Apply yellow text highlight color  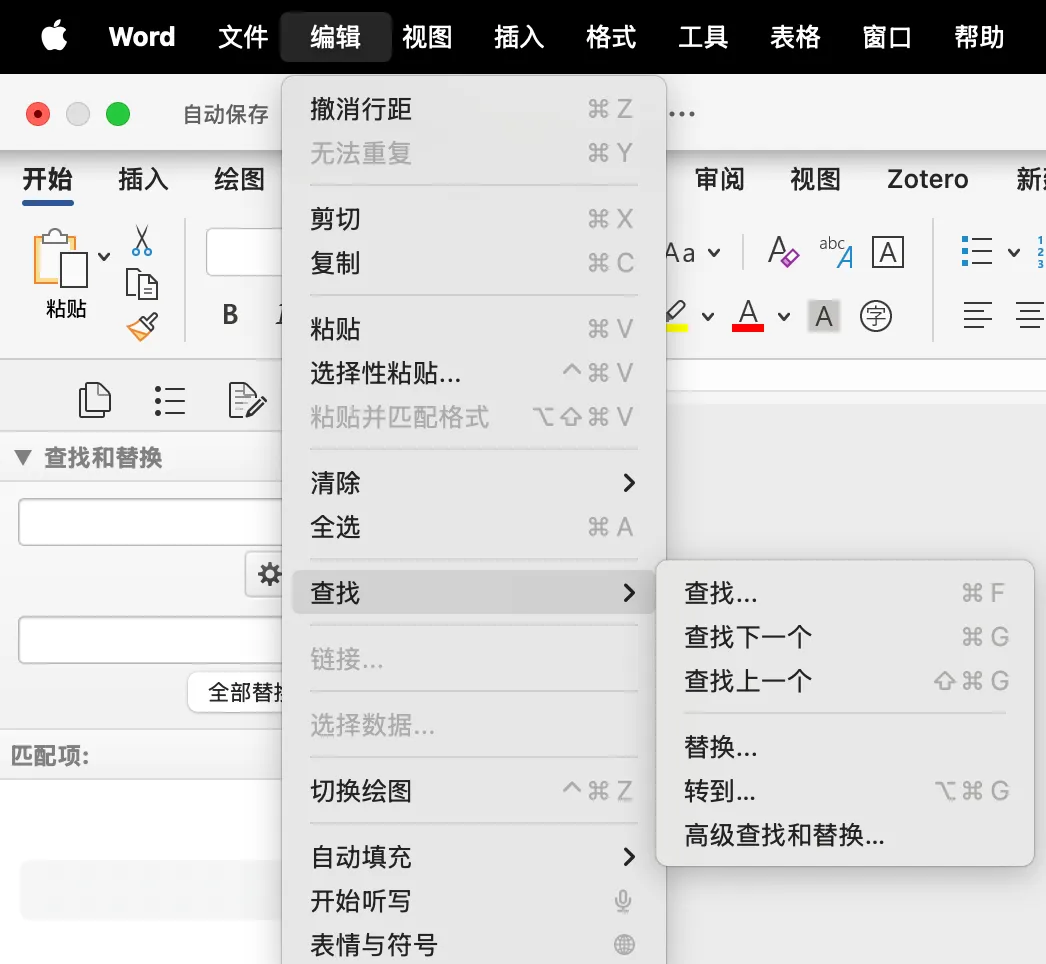pos(676,316)
